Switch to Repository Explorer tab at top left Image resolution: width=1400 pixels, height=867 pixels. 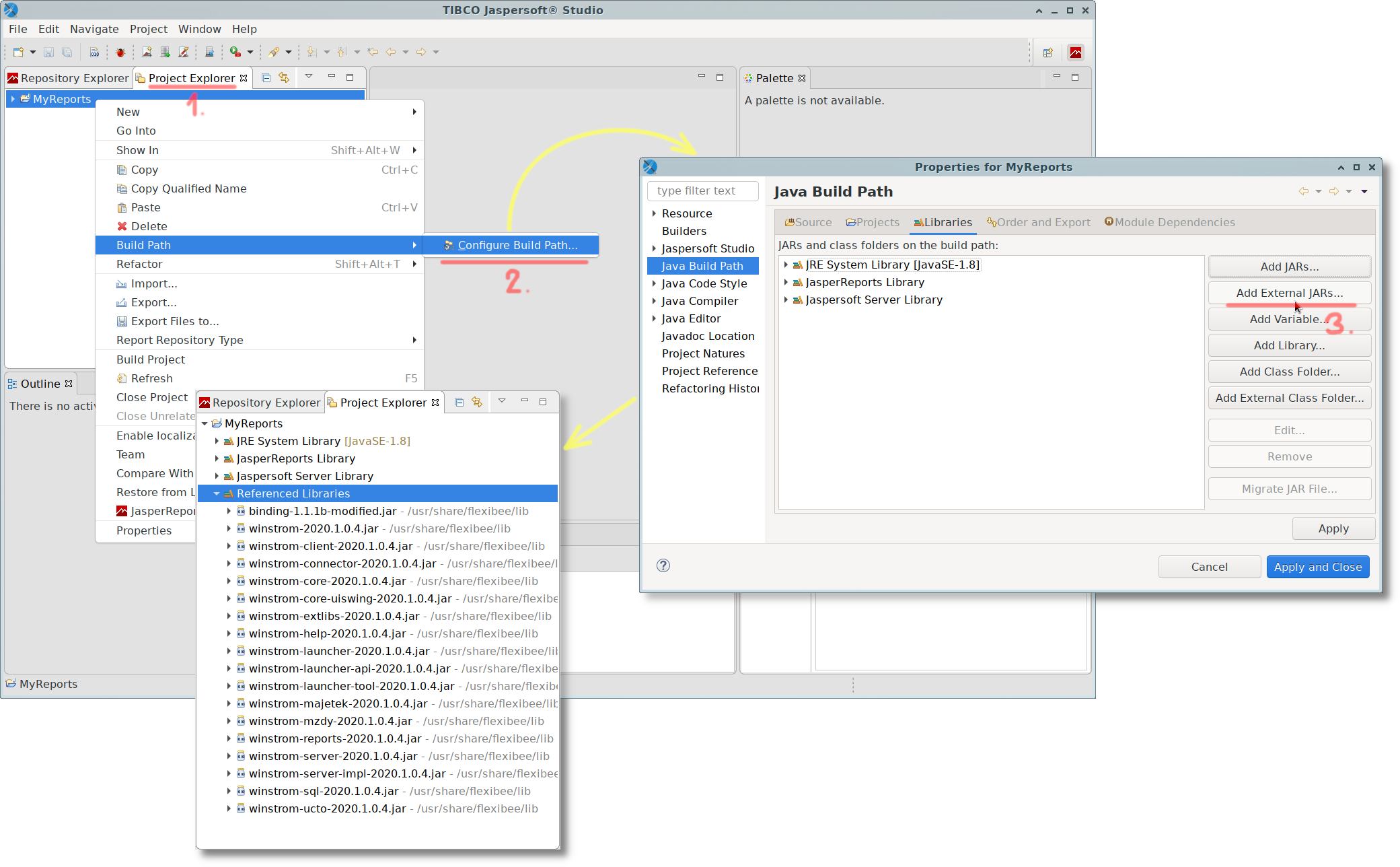coord(68,78)
